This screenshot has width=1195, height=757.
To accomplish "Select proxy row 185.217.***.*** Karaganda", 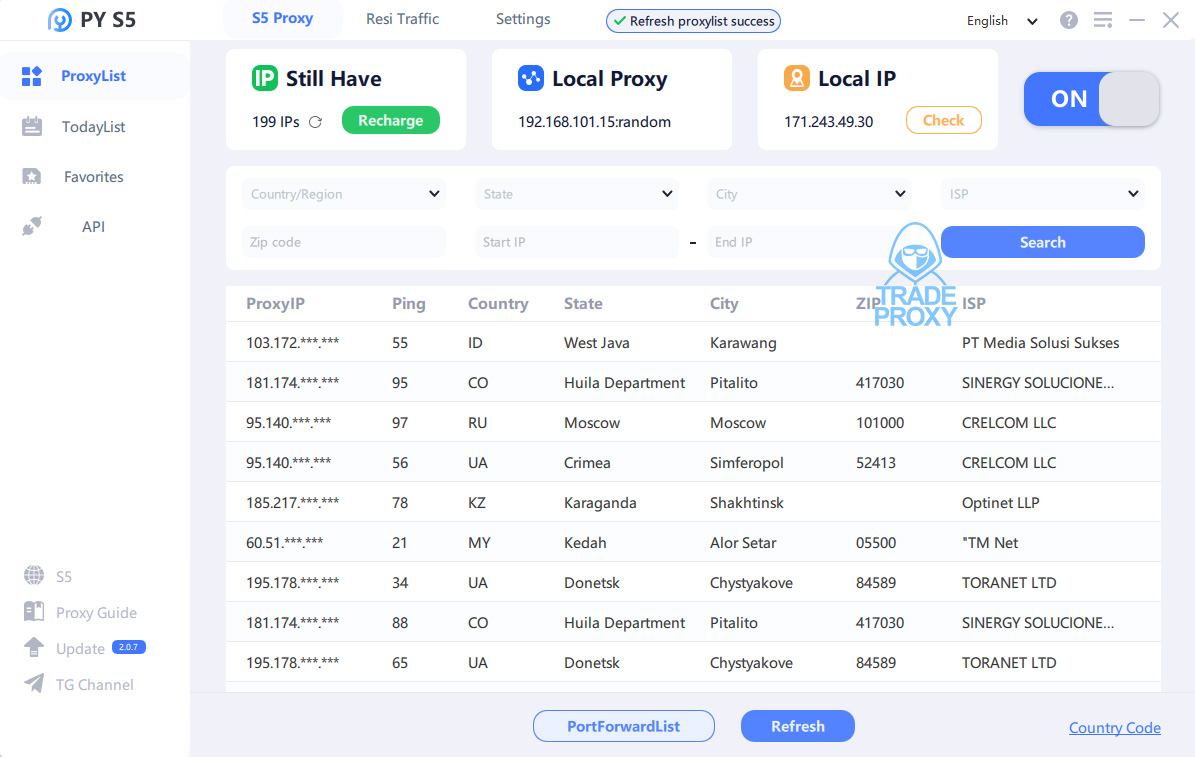I will point(693,503).
